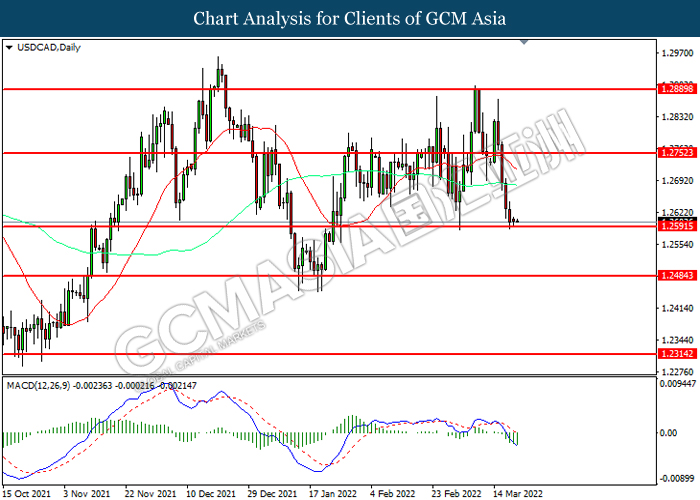Click the 1.24140 price axis value
700x500 pixels.
point(678,308)
